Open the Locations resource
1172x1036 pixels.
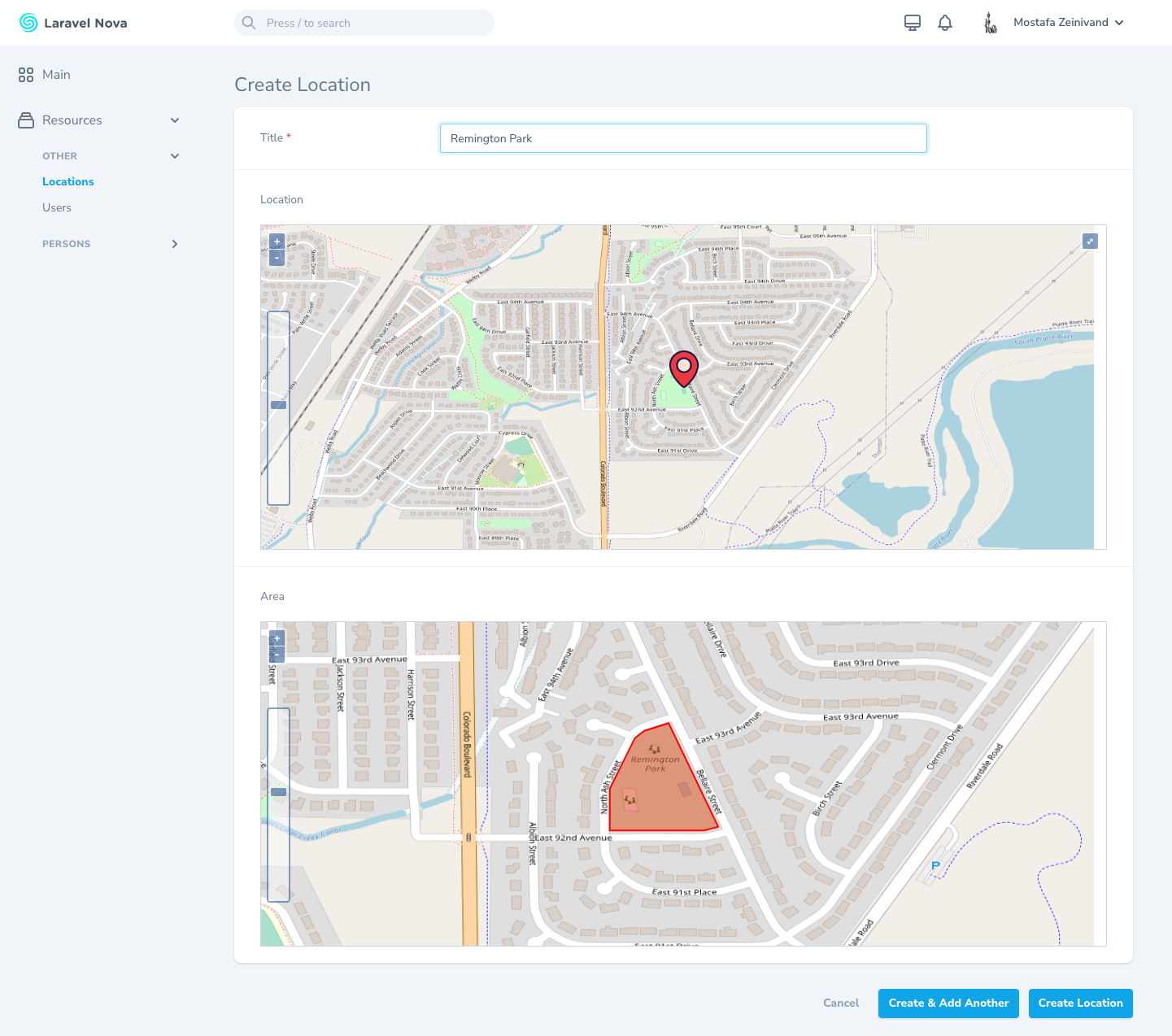click(68, 182)
